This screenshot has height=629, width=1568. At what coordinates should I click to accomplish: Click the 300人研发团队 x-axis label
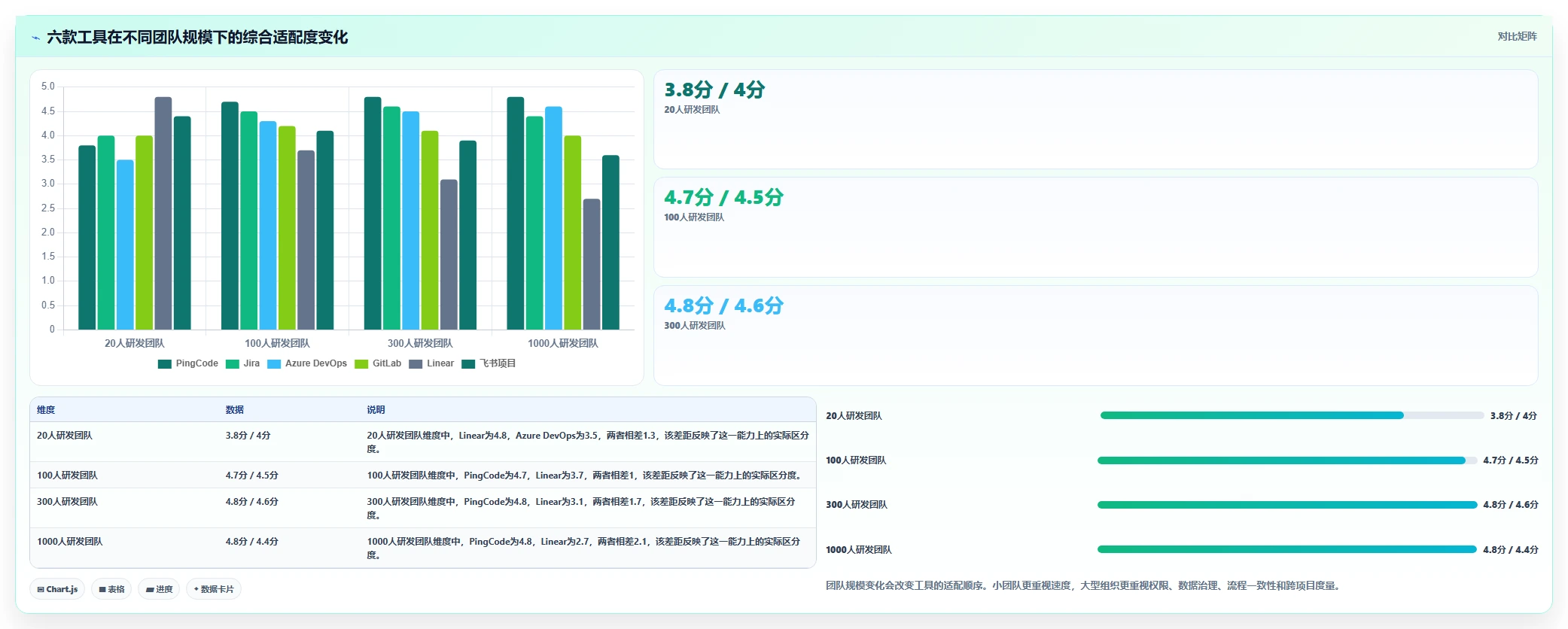point(420,343)
